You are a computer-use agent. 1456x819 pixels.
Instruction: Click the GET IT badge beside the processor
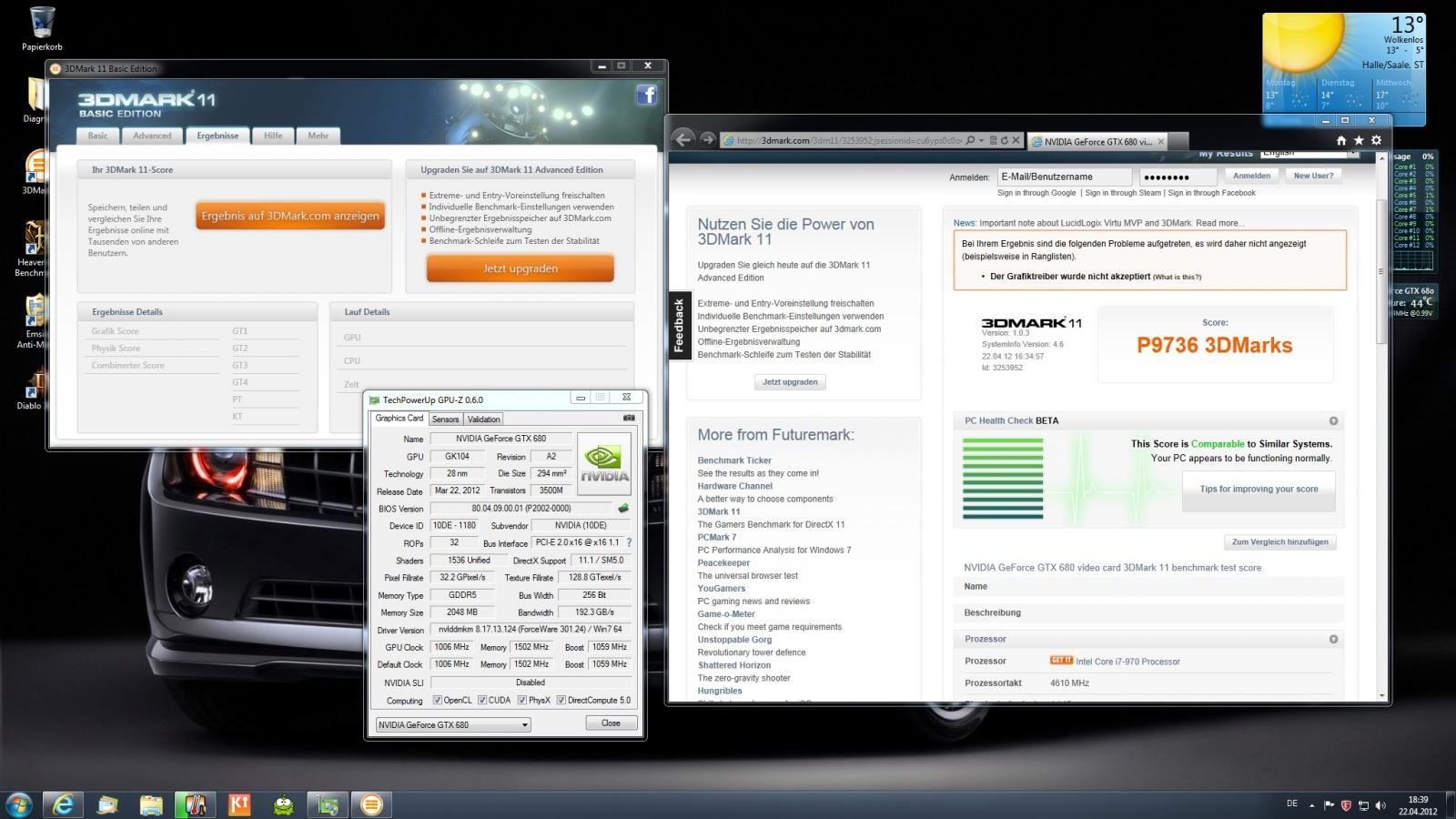coord(1061,661)
